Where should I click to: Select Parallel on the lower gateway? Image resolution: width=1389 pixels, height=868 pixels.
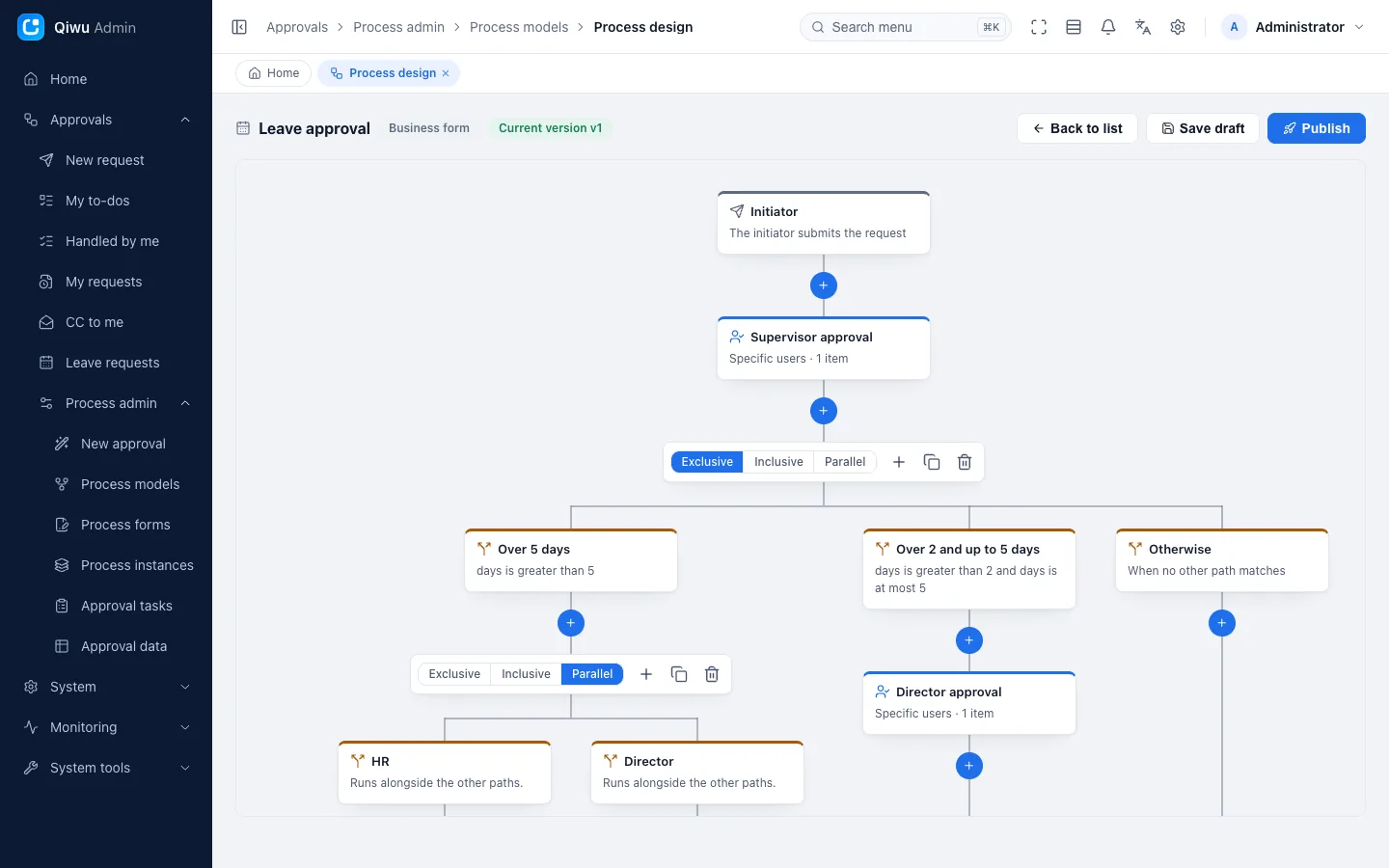click(592, 674)
